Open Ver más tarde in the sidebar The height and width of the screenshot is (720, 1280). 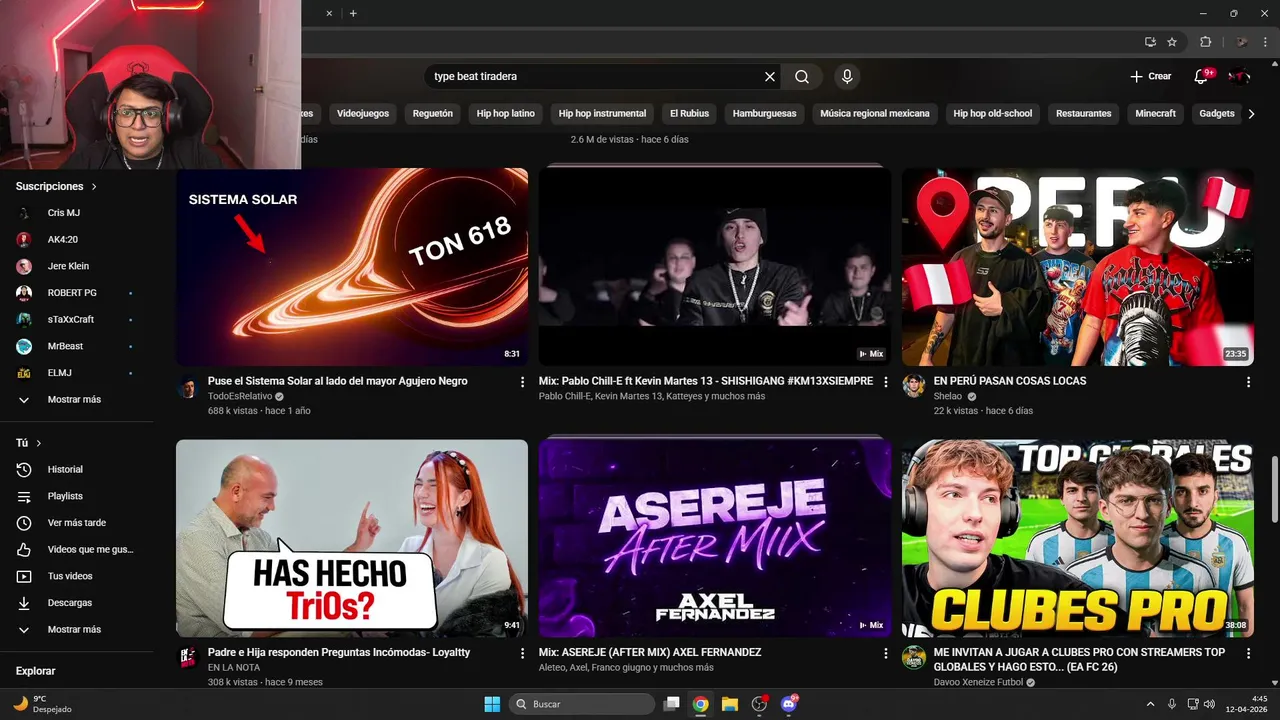[76, 523]
